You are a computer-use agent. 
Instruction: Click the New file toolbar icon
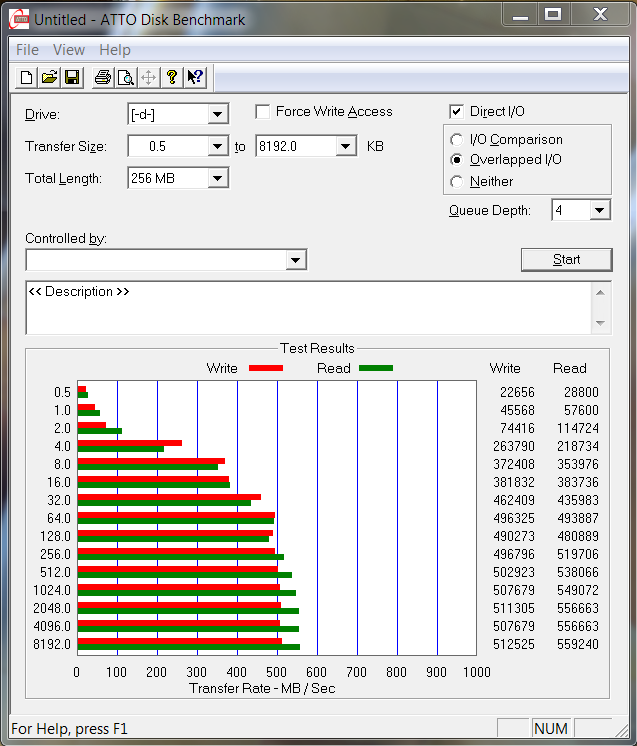coord(27,77)
